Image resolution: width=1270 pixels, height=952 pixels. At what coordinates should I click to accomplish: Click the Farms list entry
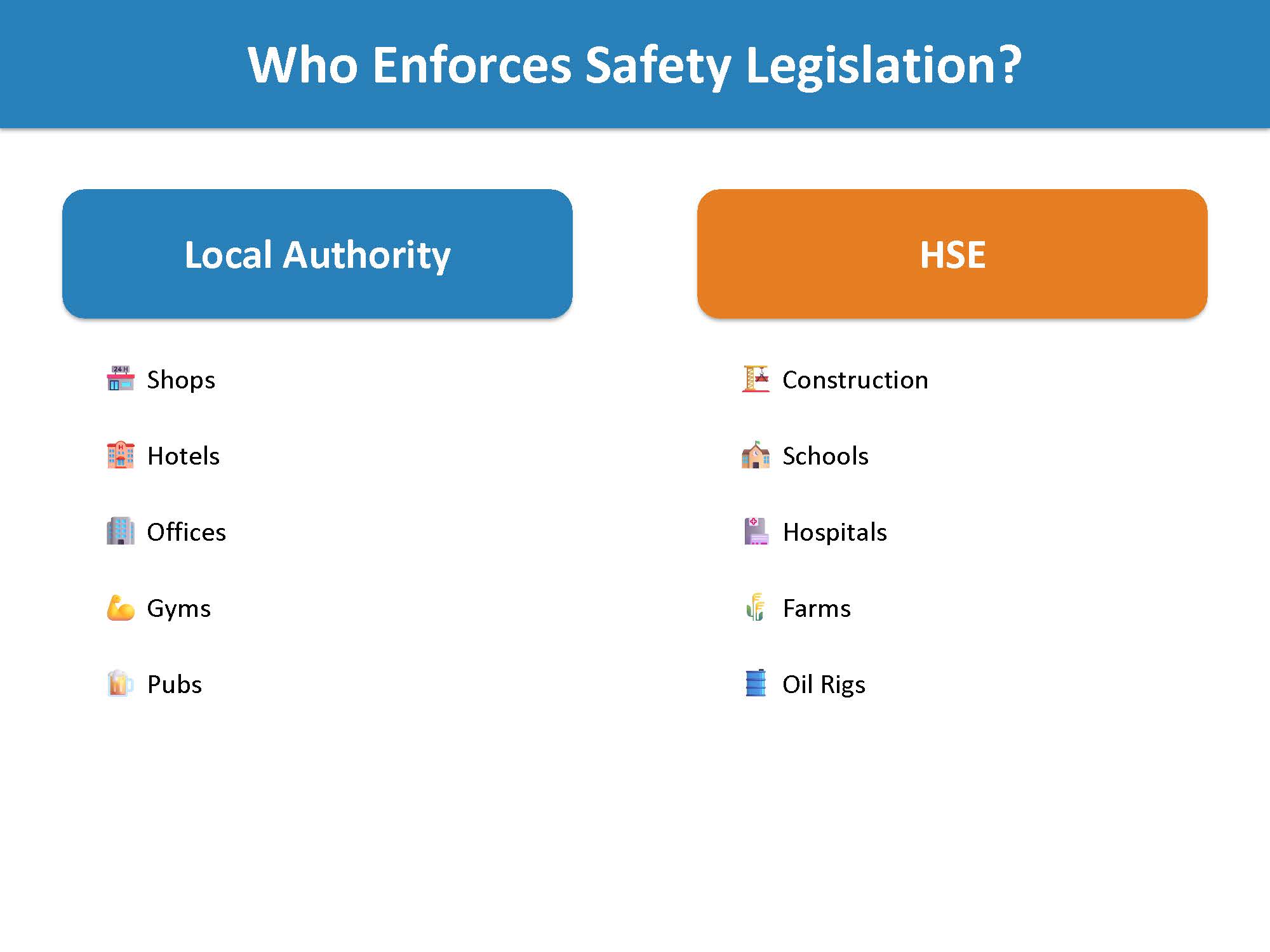pos(817,608)
